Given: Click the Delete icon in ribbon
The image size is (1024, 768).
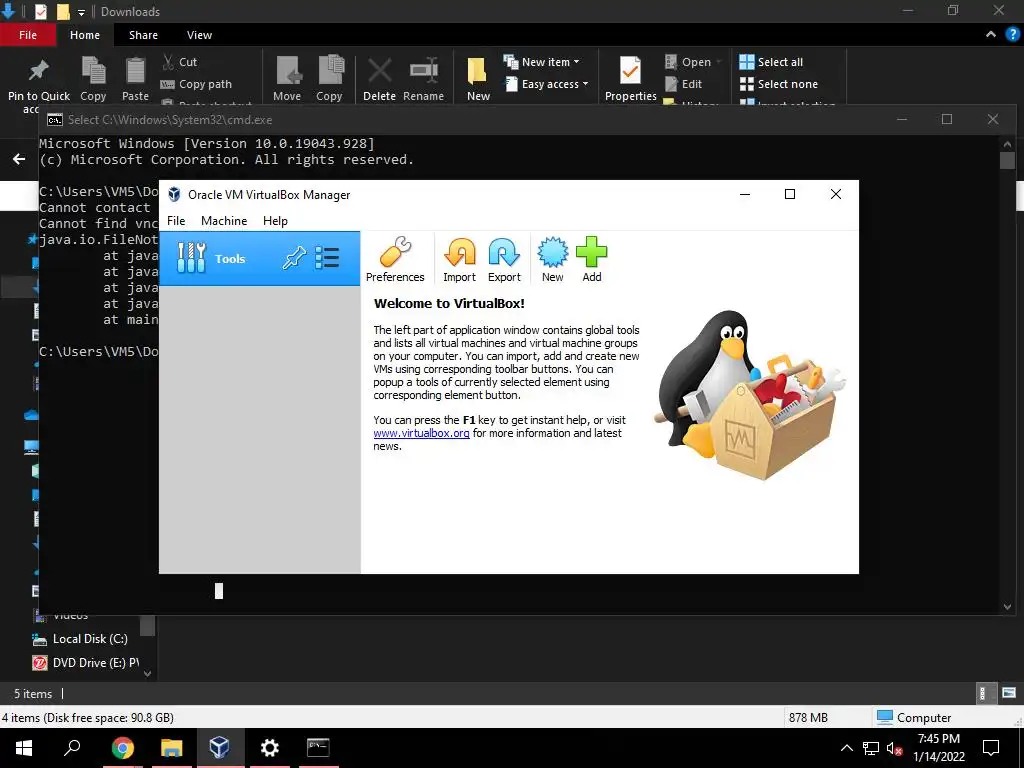Looking at the screenshot, I should pyautogui.click(x=379, y=79).
